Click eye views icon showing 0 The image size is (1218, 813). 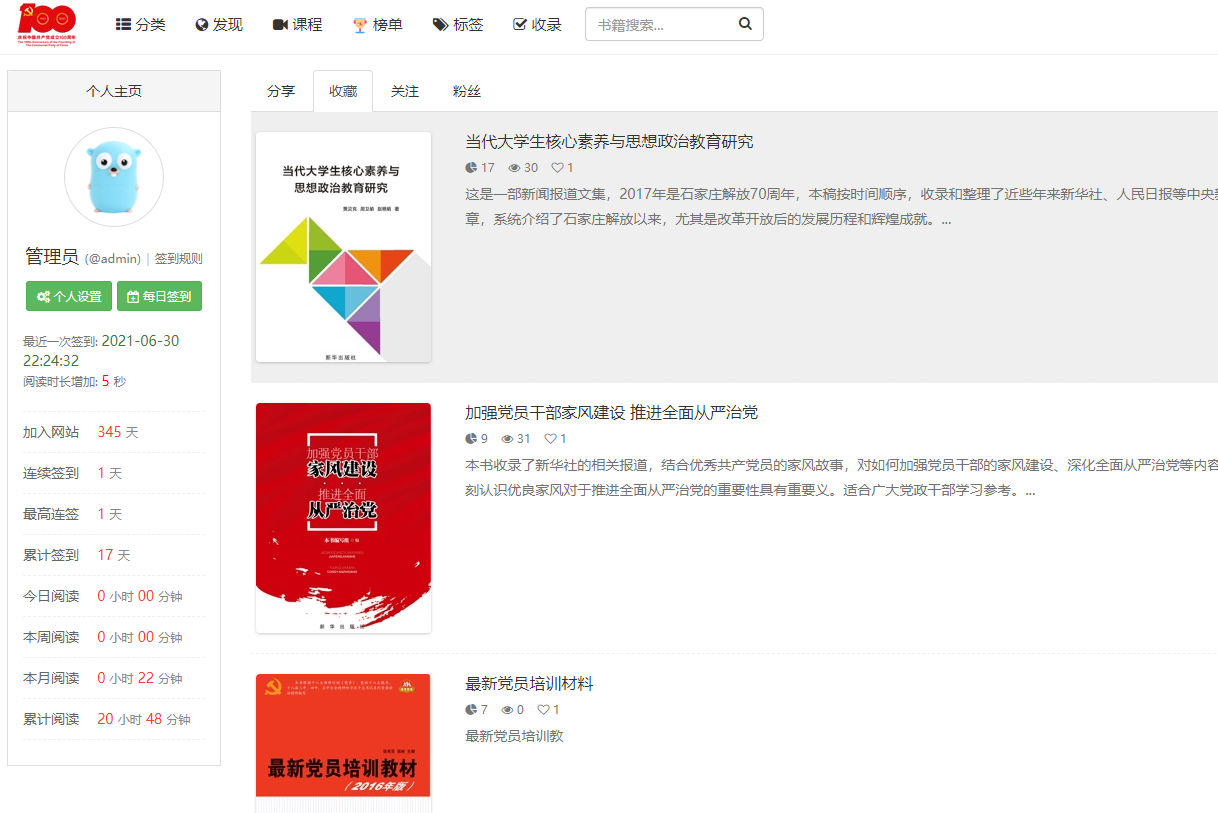[x=508, y=710]
